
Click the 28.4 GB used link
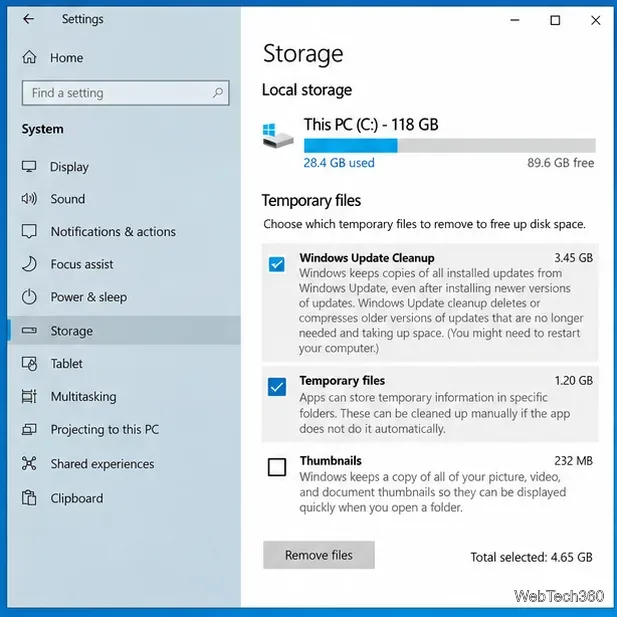coord(339,163)
